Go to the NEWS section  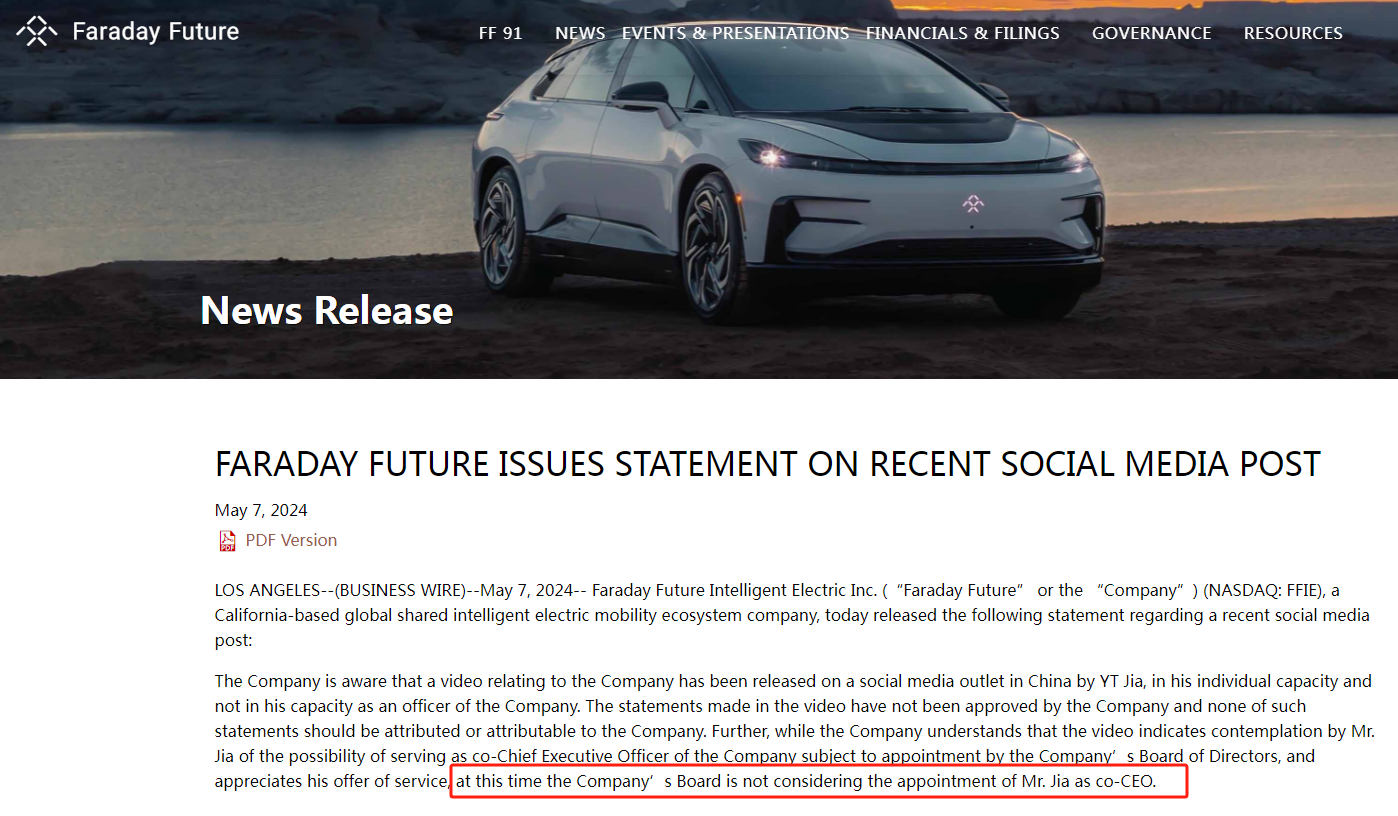pos(580,33)
